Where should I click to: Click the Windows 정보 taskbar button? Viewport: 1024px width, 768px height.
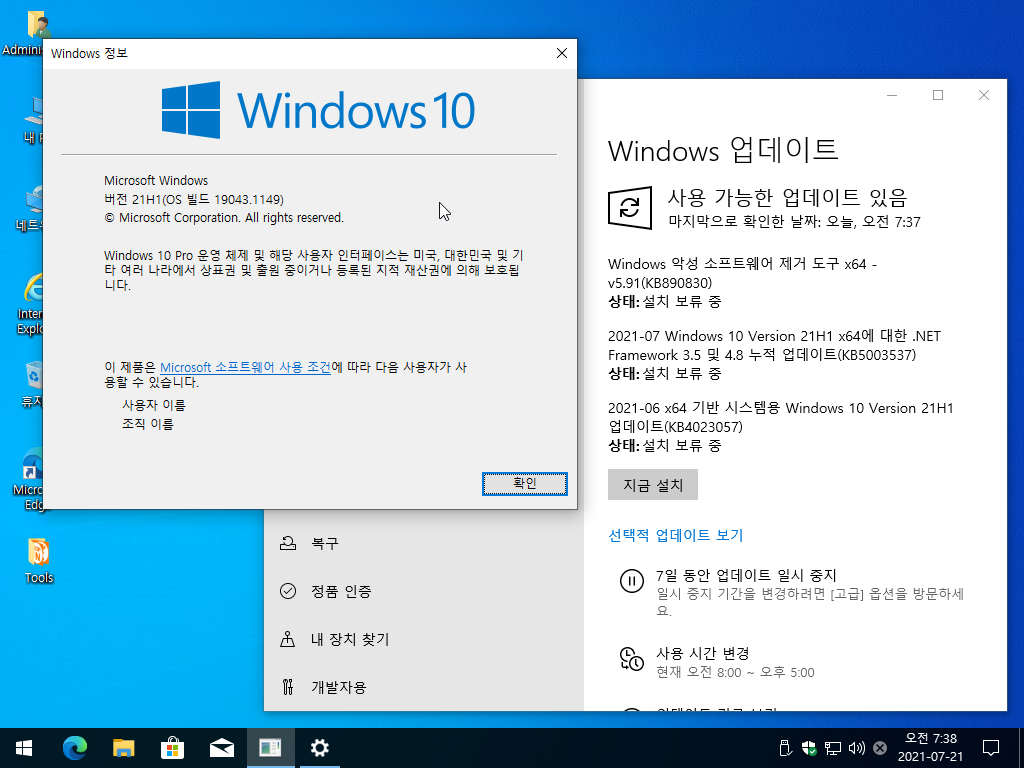click(x=270, y=748)
